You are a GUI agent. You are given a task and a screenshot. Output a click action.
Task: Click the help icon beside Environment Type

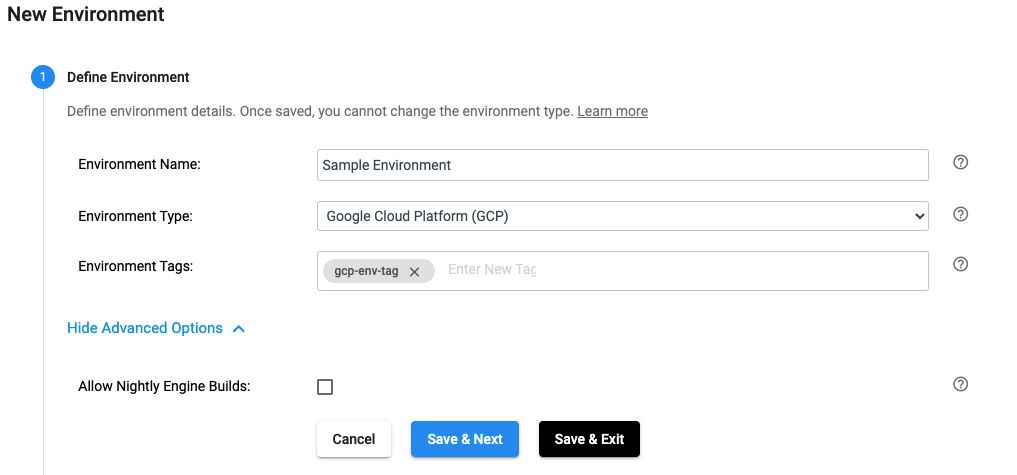[960, 214]
